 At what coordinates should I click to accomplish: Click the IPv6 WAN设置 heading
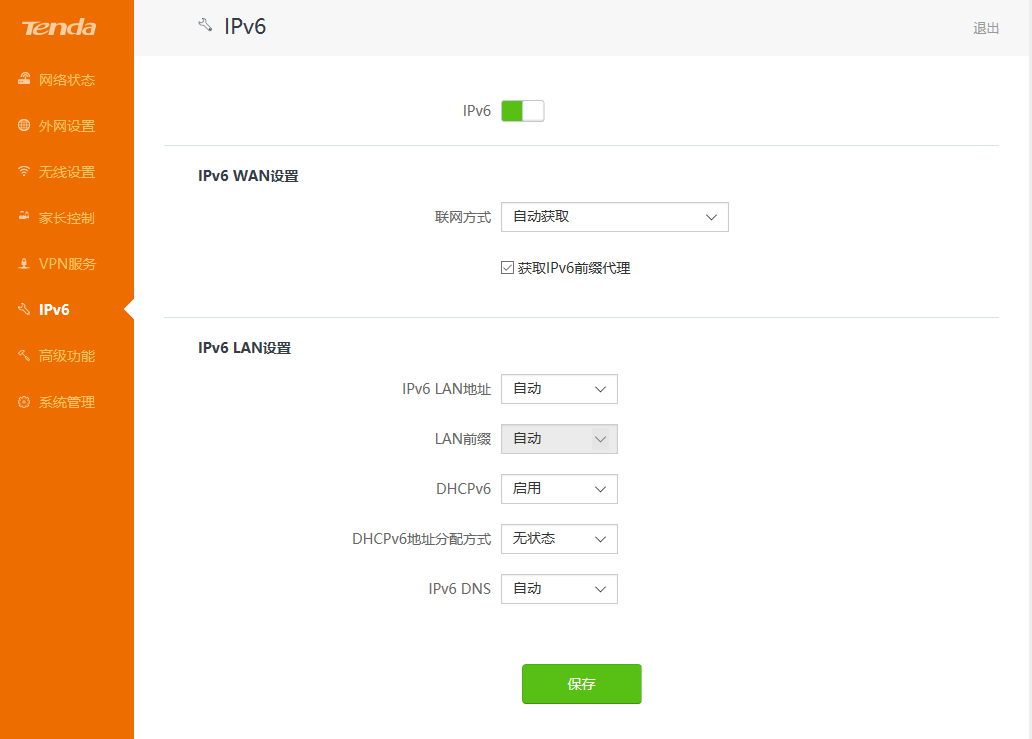click(x=248, y=176)
